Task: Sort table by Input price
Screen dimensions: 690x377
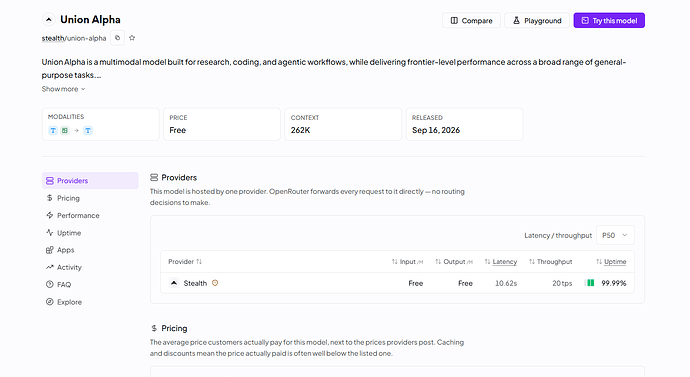Action: (x=407, y=261)
